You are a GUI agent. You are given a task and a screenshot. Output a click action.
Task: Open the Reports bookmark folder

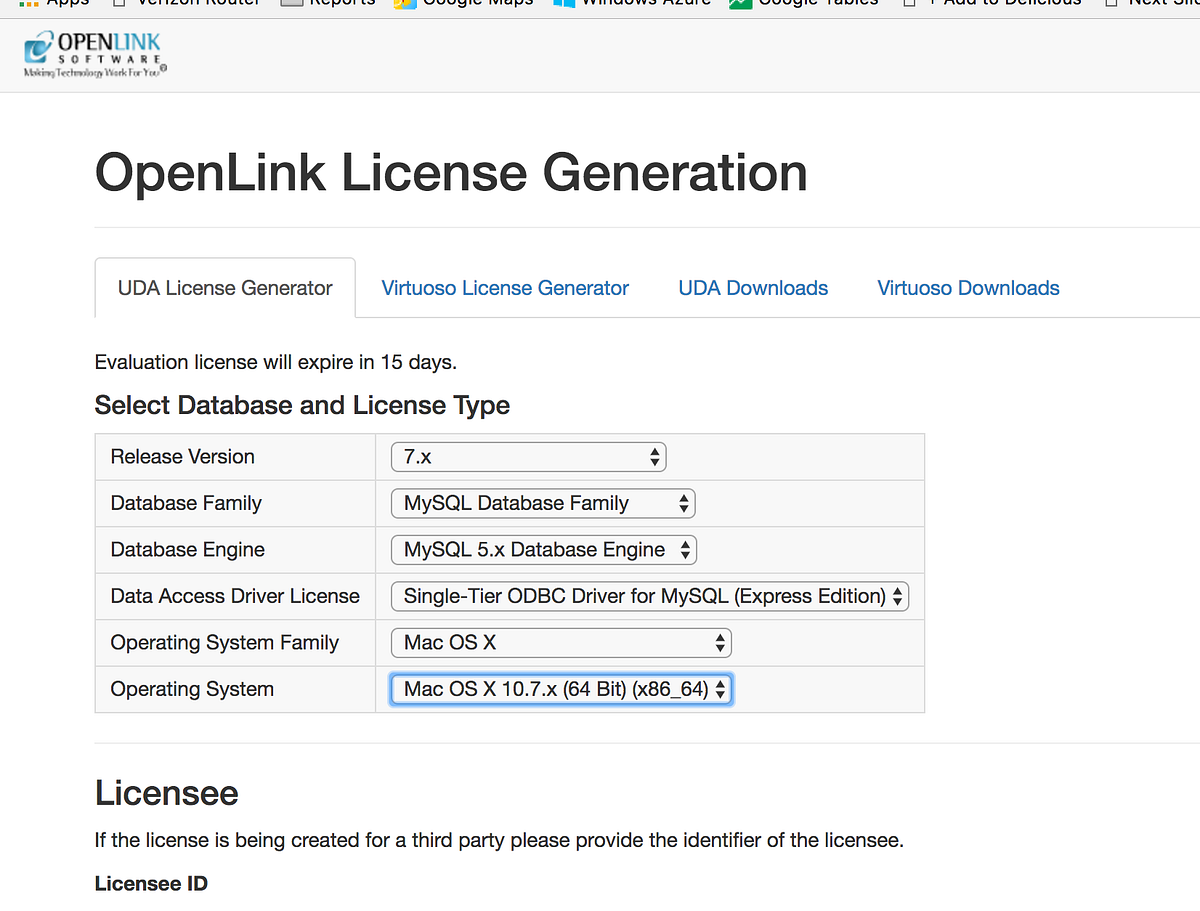[326, 3]
